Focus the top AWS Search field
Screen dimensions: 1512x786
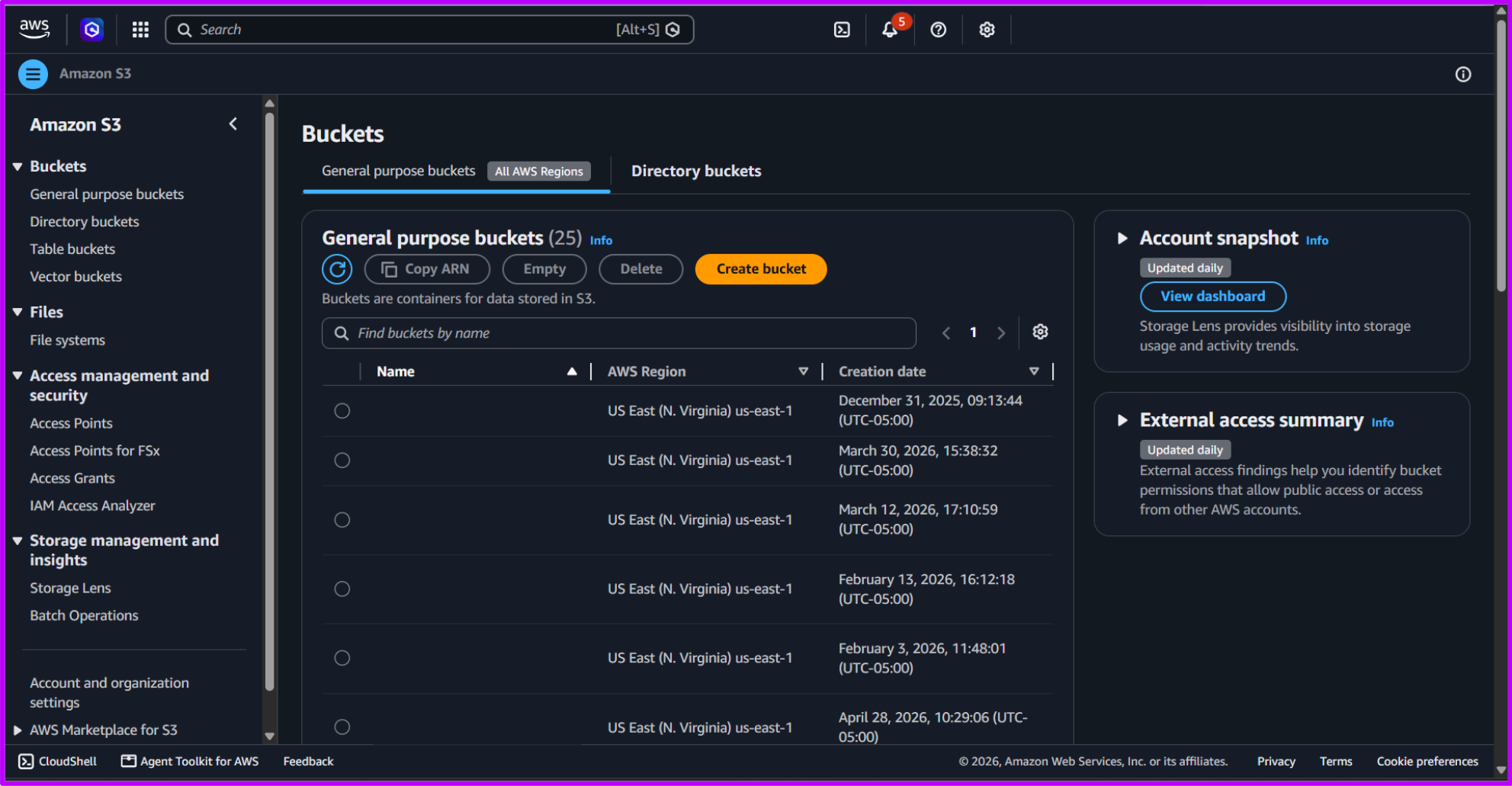(429, 30)
